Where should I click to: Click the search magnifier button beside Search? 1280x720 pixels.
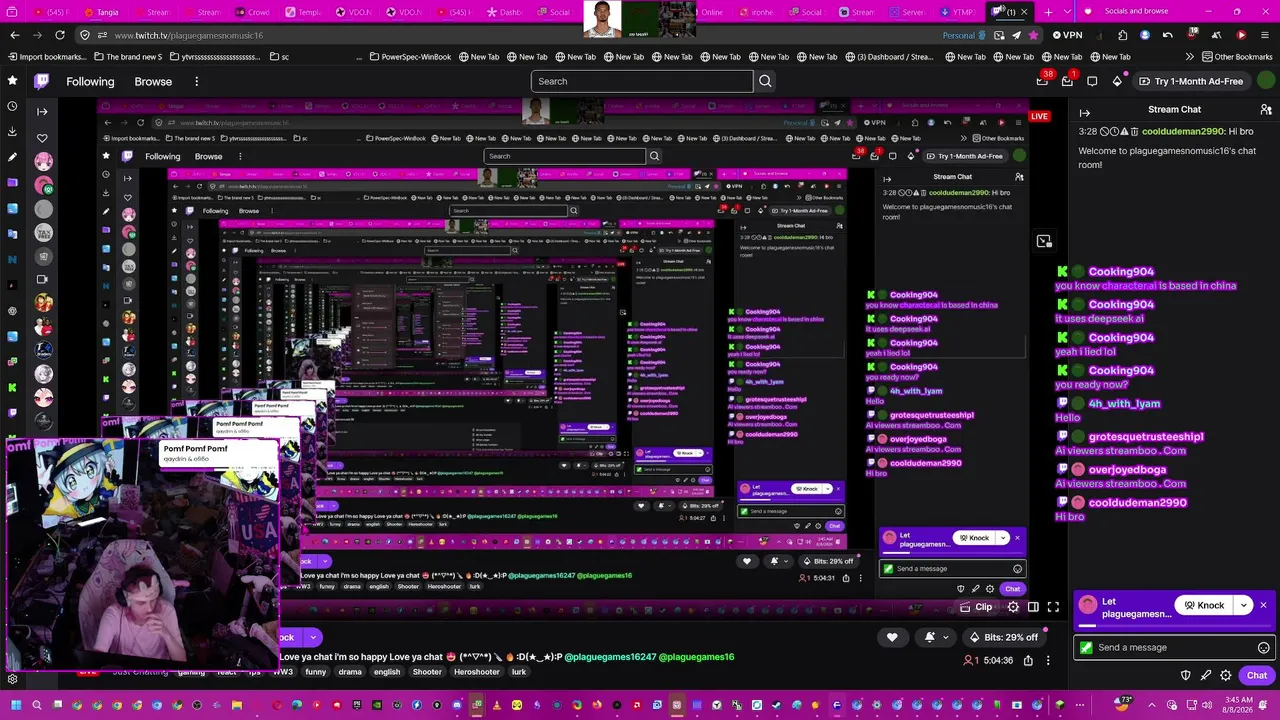click(x=765, y=81)
